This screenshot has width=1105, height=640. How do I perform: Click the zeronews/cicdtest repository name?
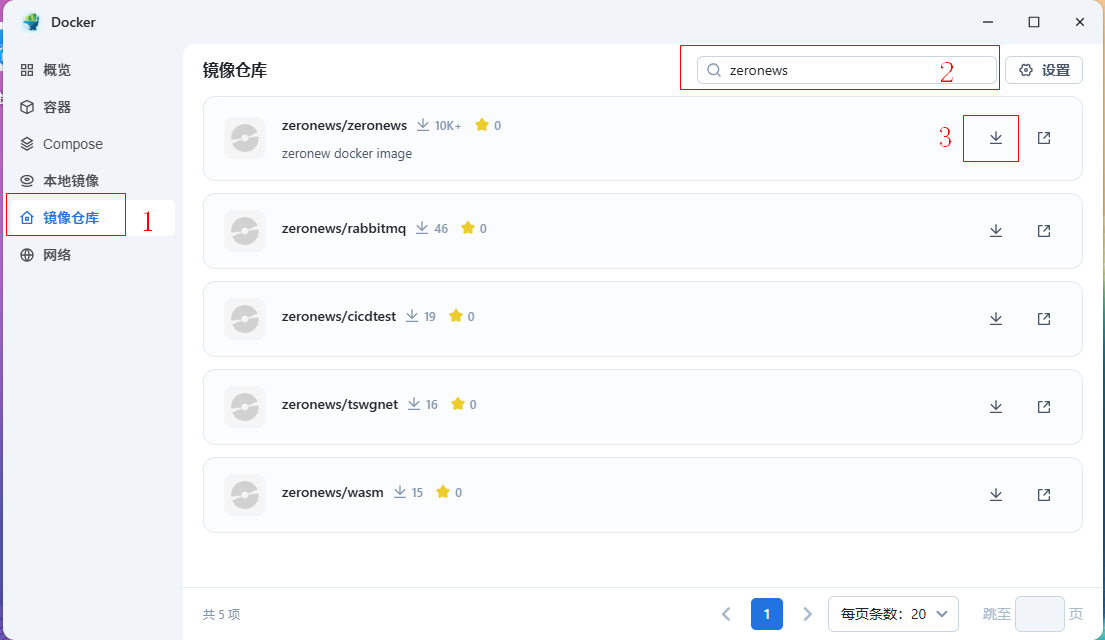pos(339,316)
